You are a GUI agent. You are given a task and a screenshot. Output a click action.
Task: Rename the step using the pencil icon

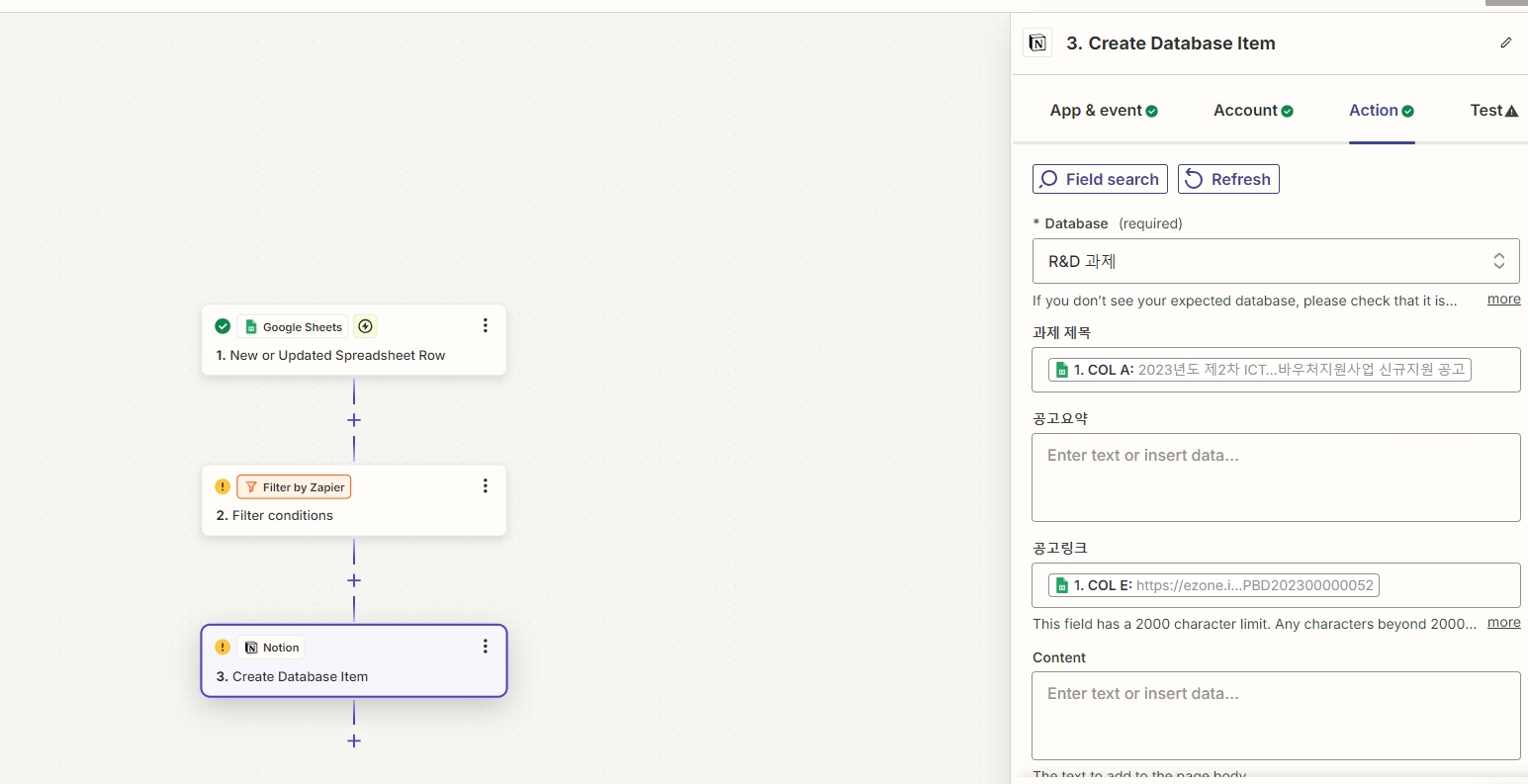(x=1506, y=43)
